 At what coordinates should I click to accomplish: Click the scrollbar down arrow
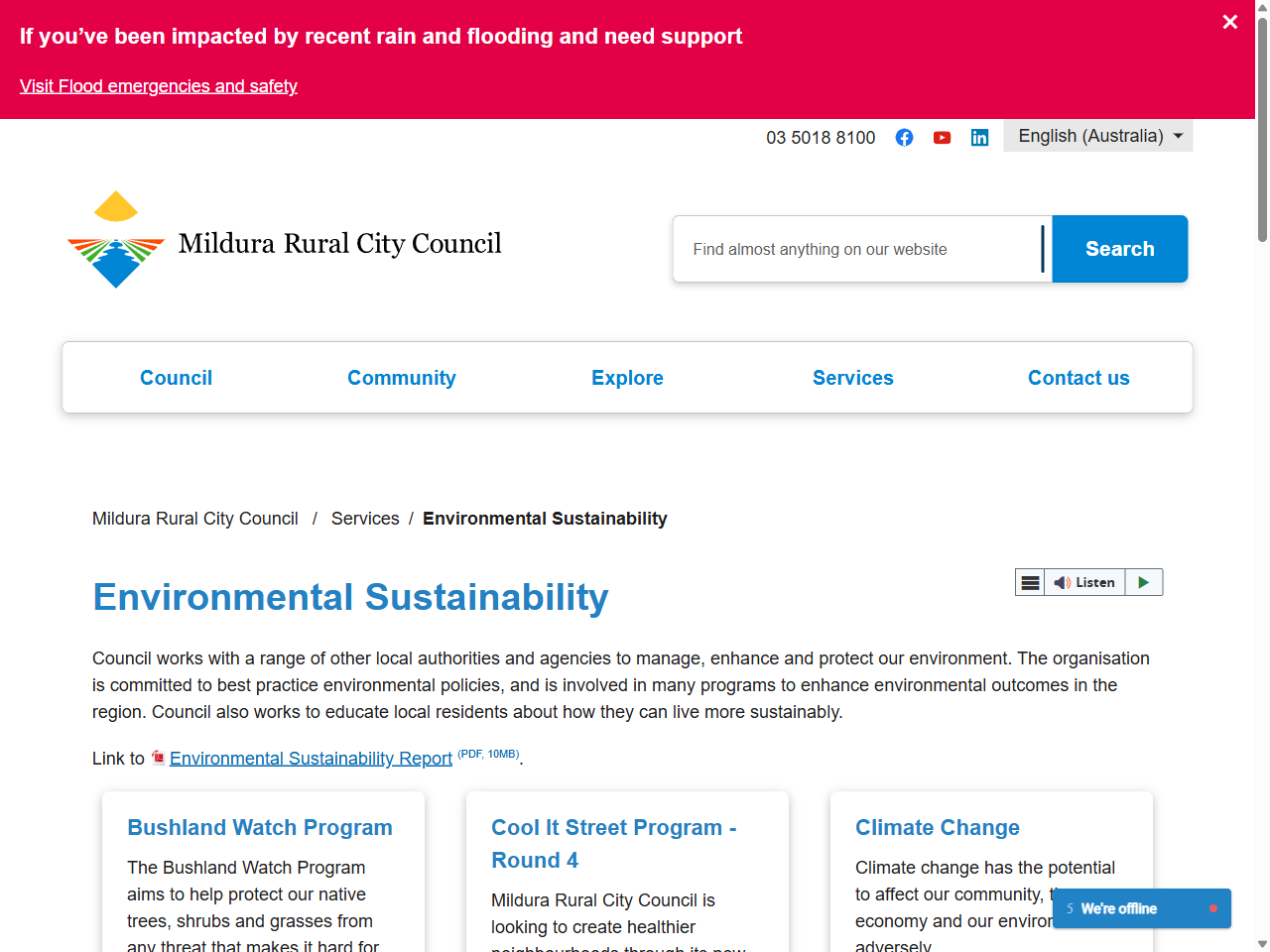pyautogui.click(x=1262, y=944)
